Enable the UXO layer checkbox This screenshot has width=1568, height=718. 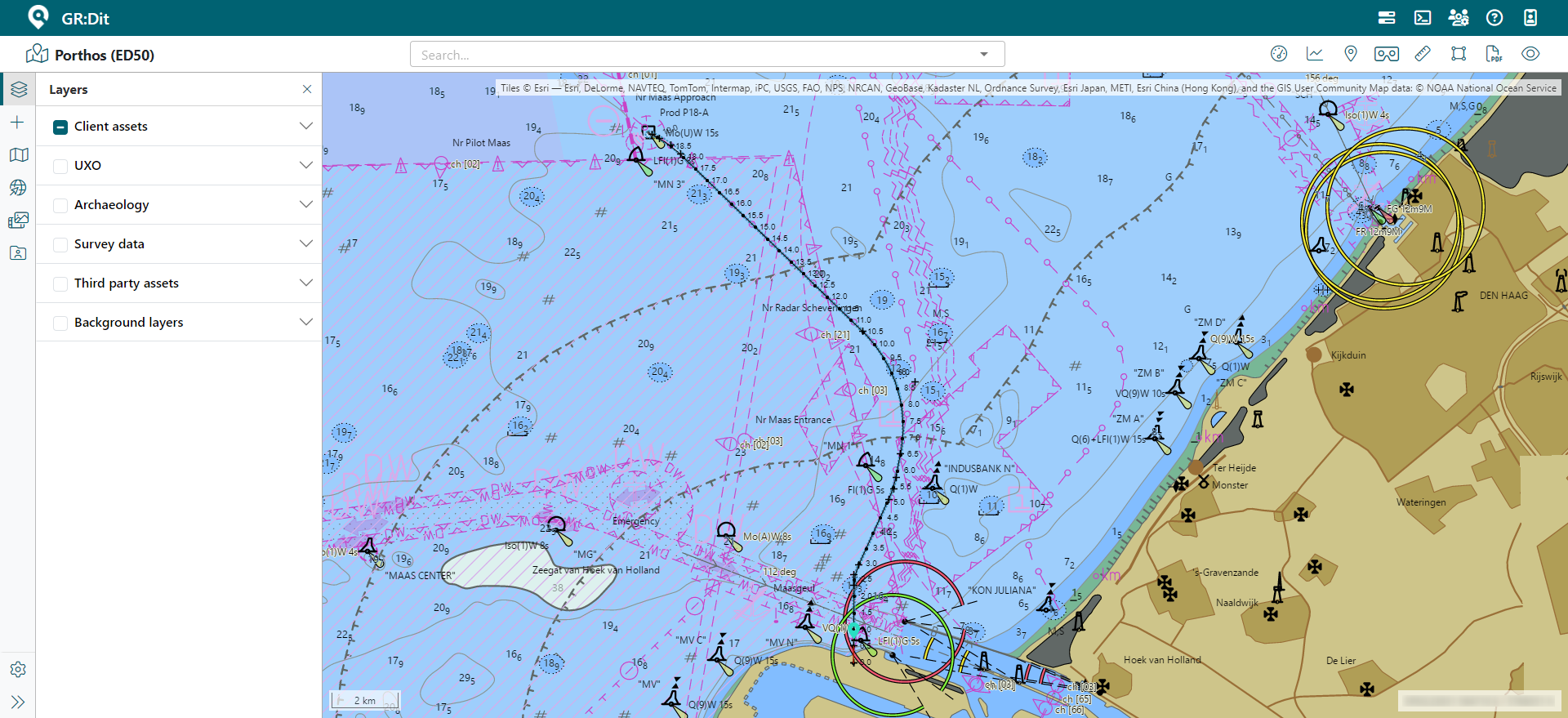60,166
